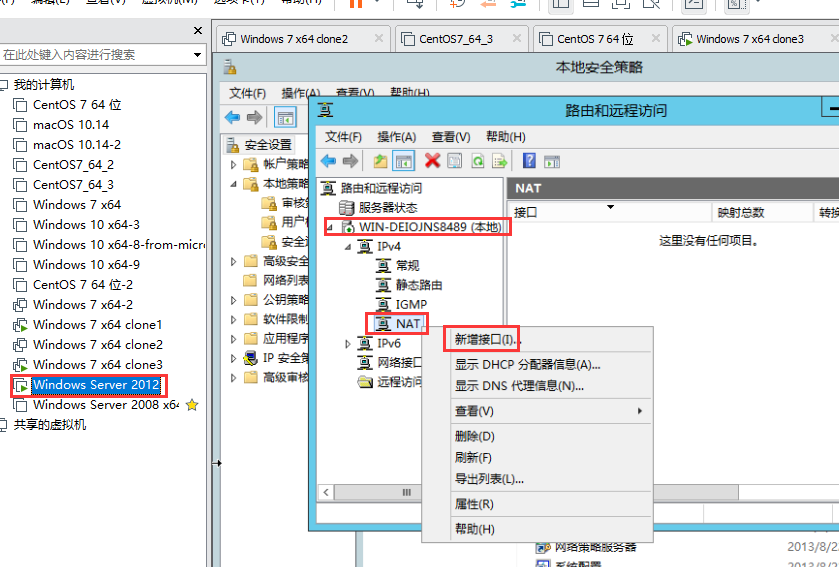Collapse the 本地策略 node in security settings

(x=233, y=184)
